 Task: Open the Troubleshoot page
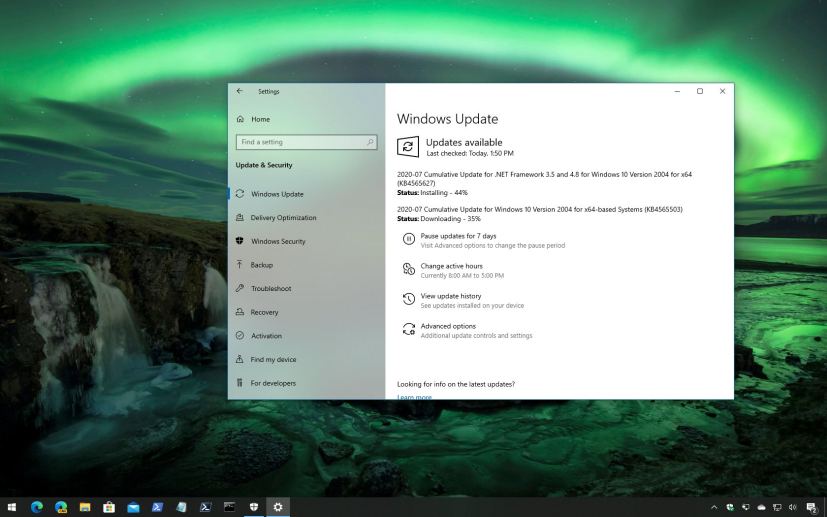[271, 289]
